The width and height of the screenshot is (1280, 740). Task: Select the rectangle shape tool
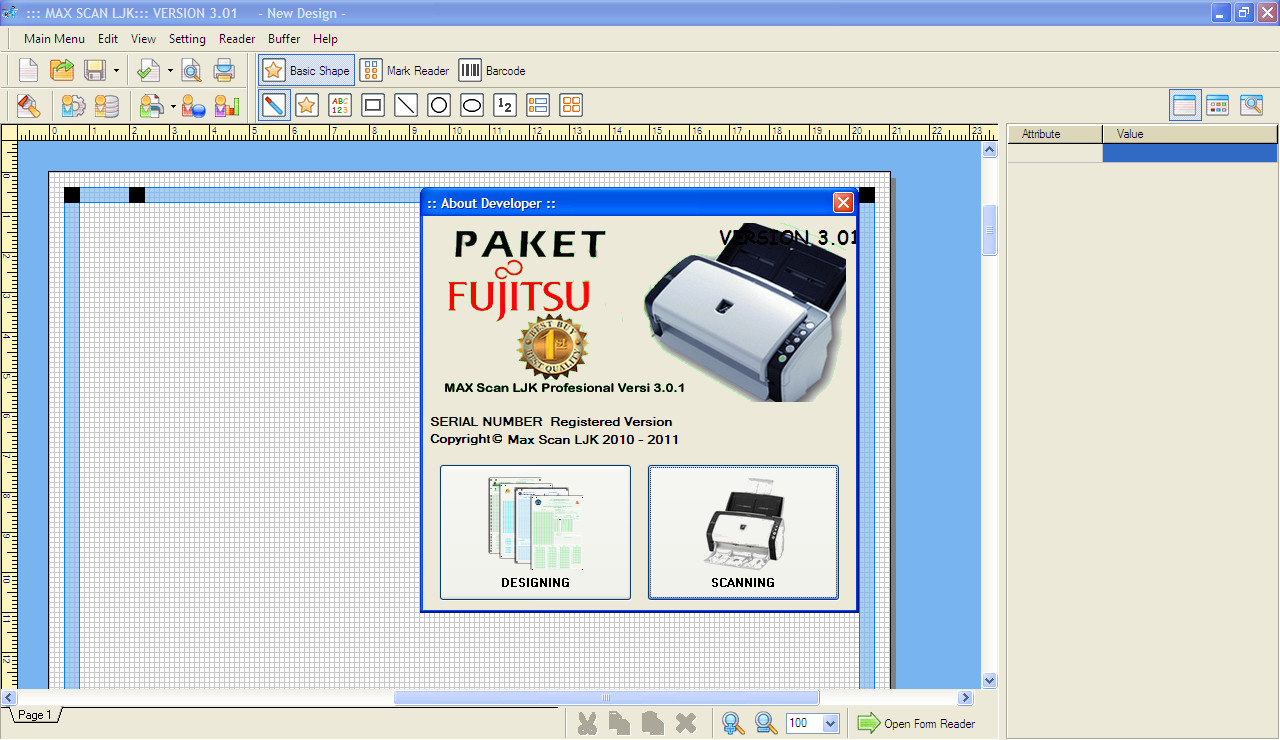(x=373, y=105)
